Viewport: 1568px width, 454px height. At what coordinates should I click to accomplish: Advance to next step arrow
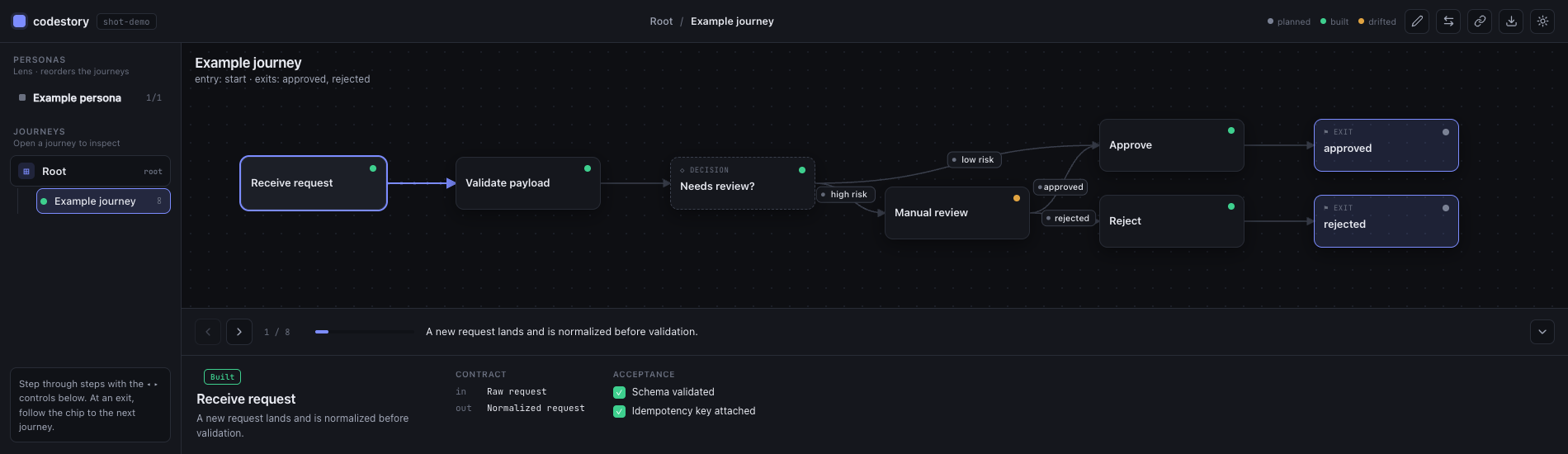tap(239, 332)
